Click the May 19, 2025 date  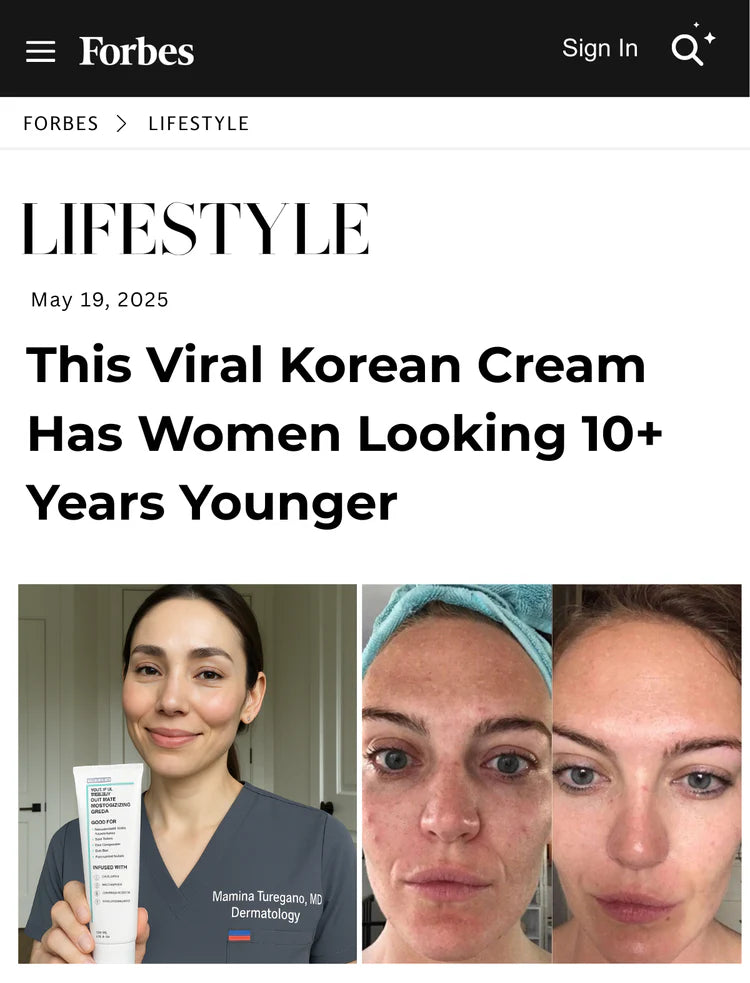click(x=100, y=300)
